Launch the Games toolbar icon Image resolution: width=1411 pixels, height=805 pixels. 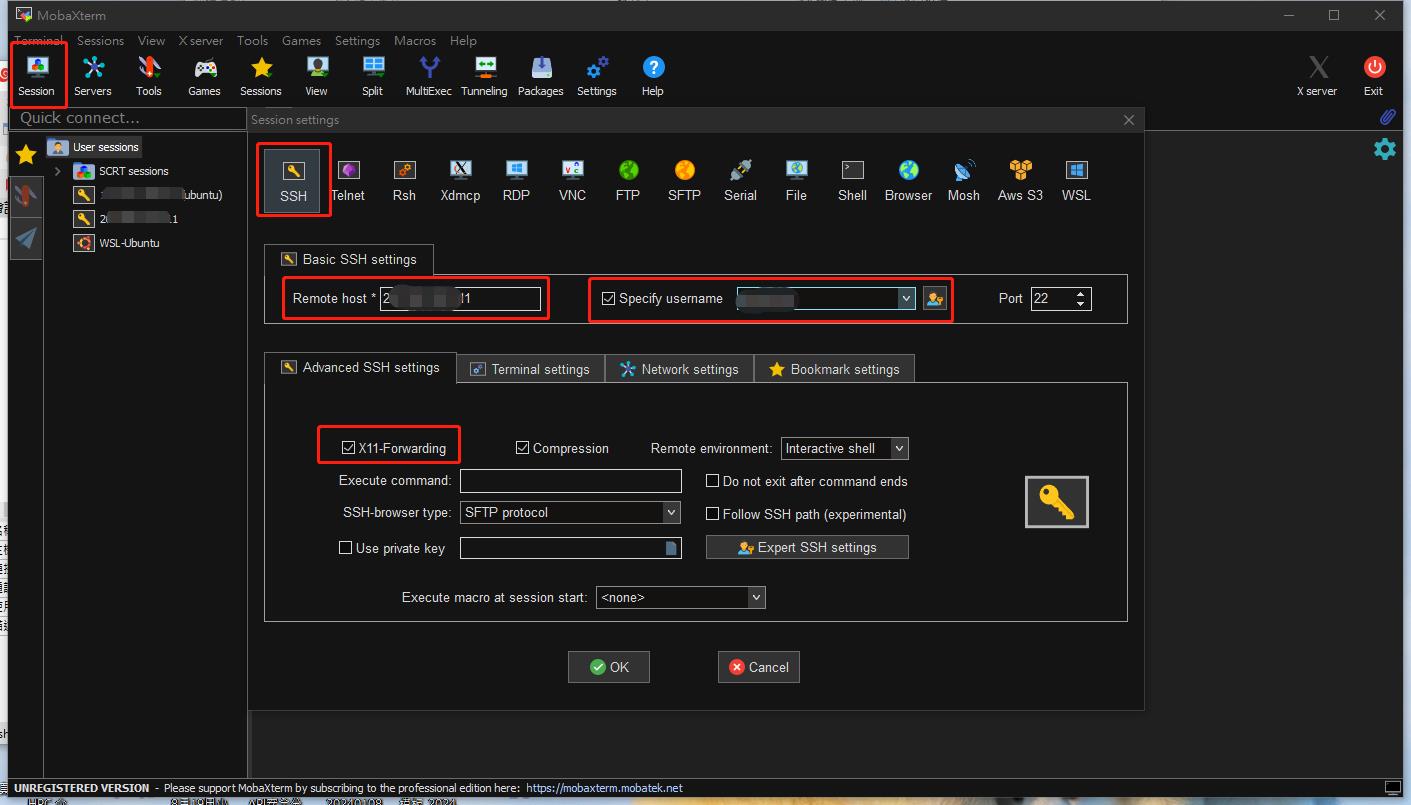point(205,75)
